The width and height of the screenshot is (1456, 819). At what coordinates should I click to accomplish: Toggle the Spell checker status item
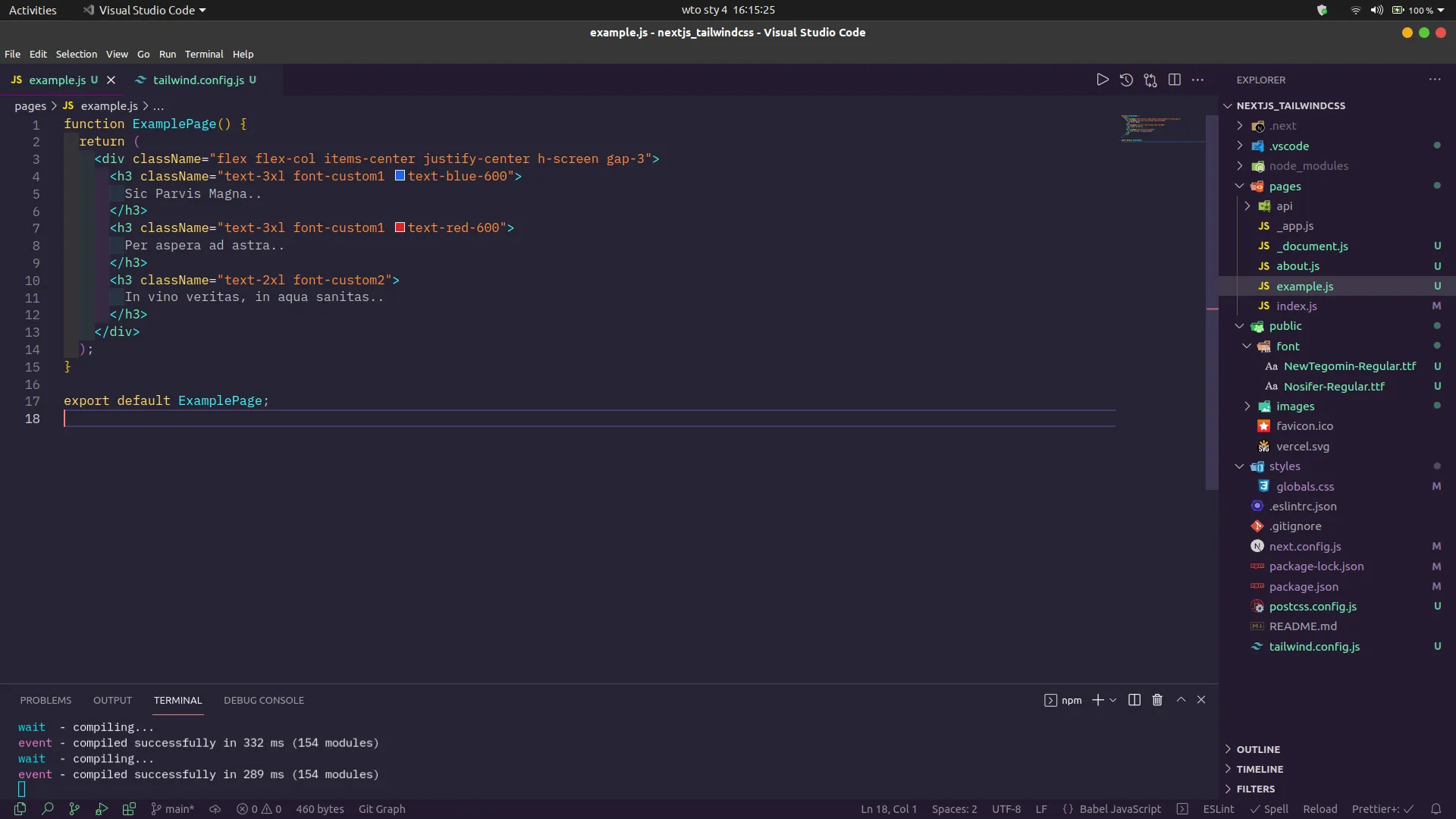tap(1269, 809)
